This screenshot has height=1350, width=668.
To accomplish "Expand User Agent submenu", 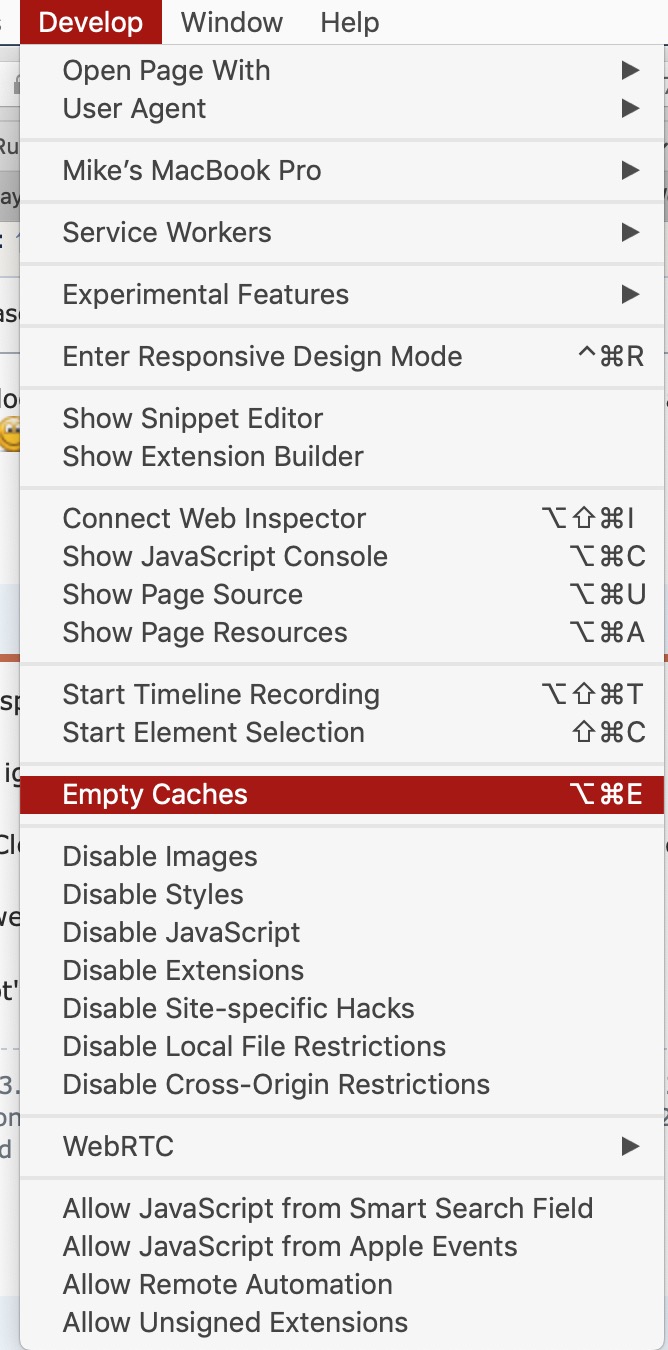I will pos(342,109).
